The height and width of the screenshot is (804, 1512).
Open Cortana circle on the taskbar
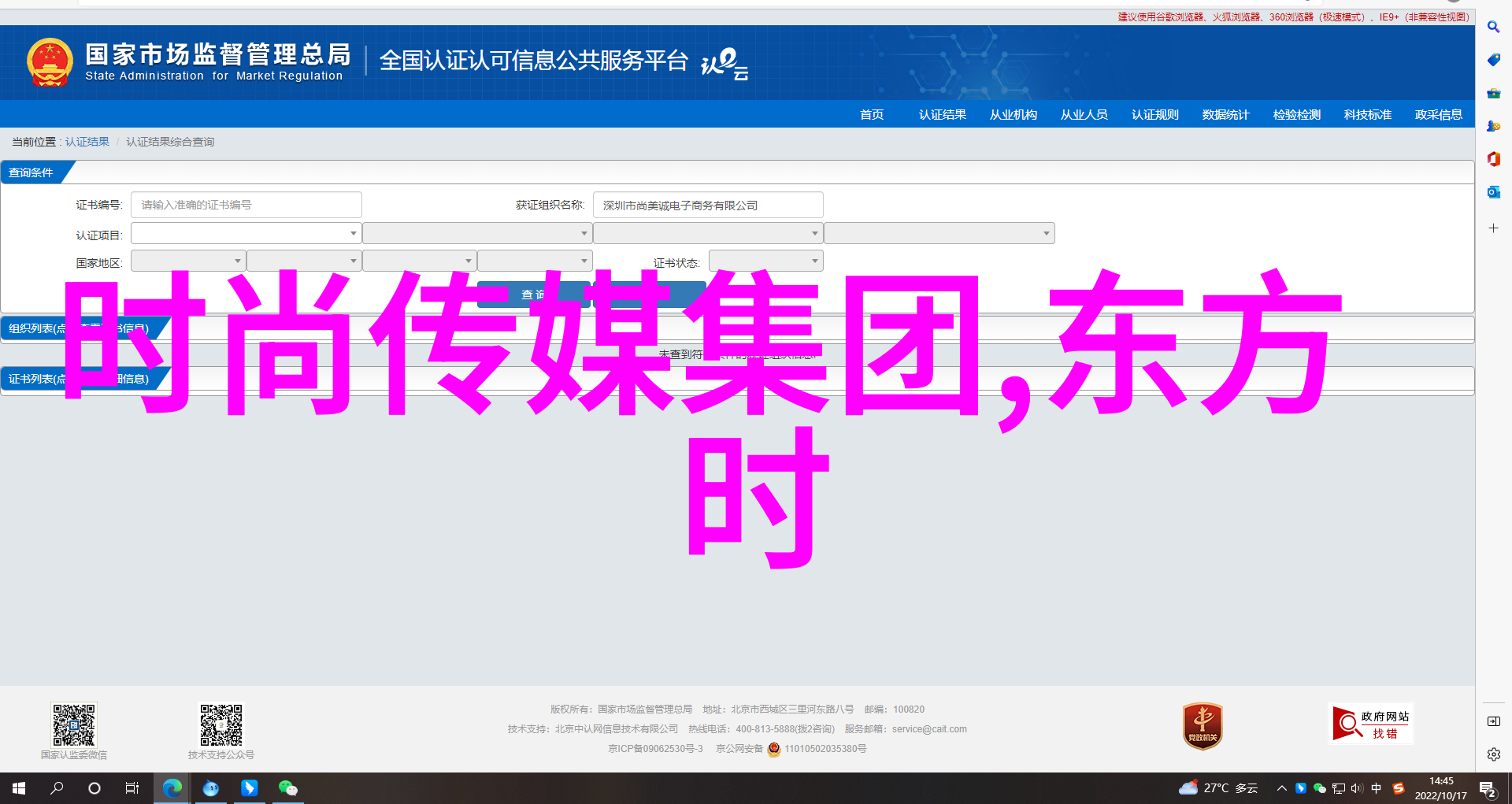click(x=94, y=788)
